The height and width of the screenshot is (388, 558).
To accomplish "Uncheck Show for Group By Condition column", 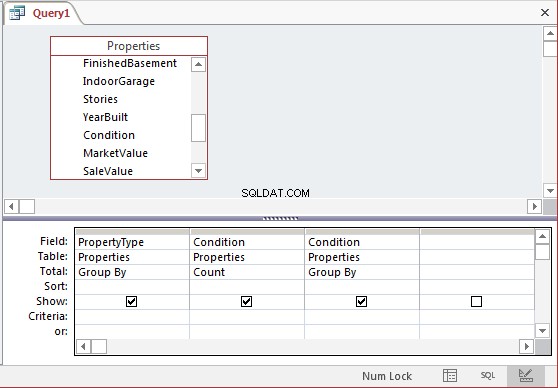I will click(361, 302).
